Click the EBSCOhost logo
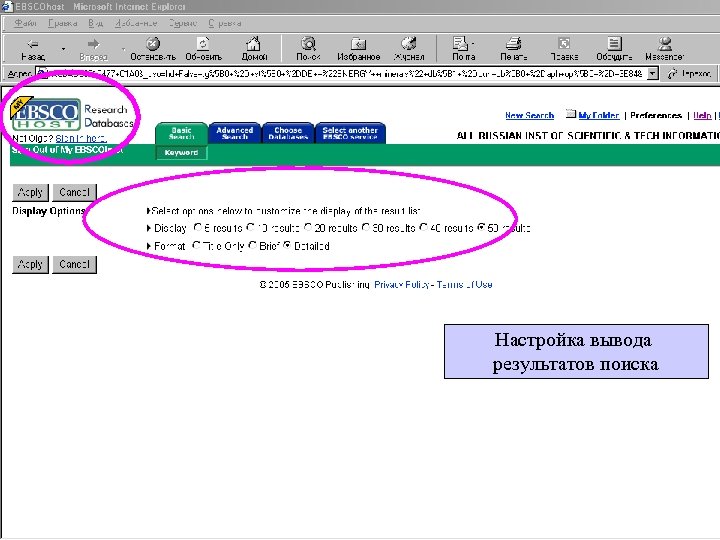 [x=46, y=114]
